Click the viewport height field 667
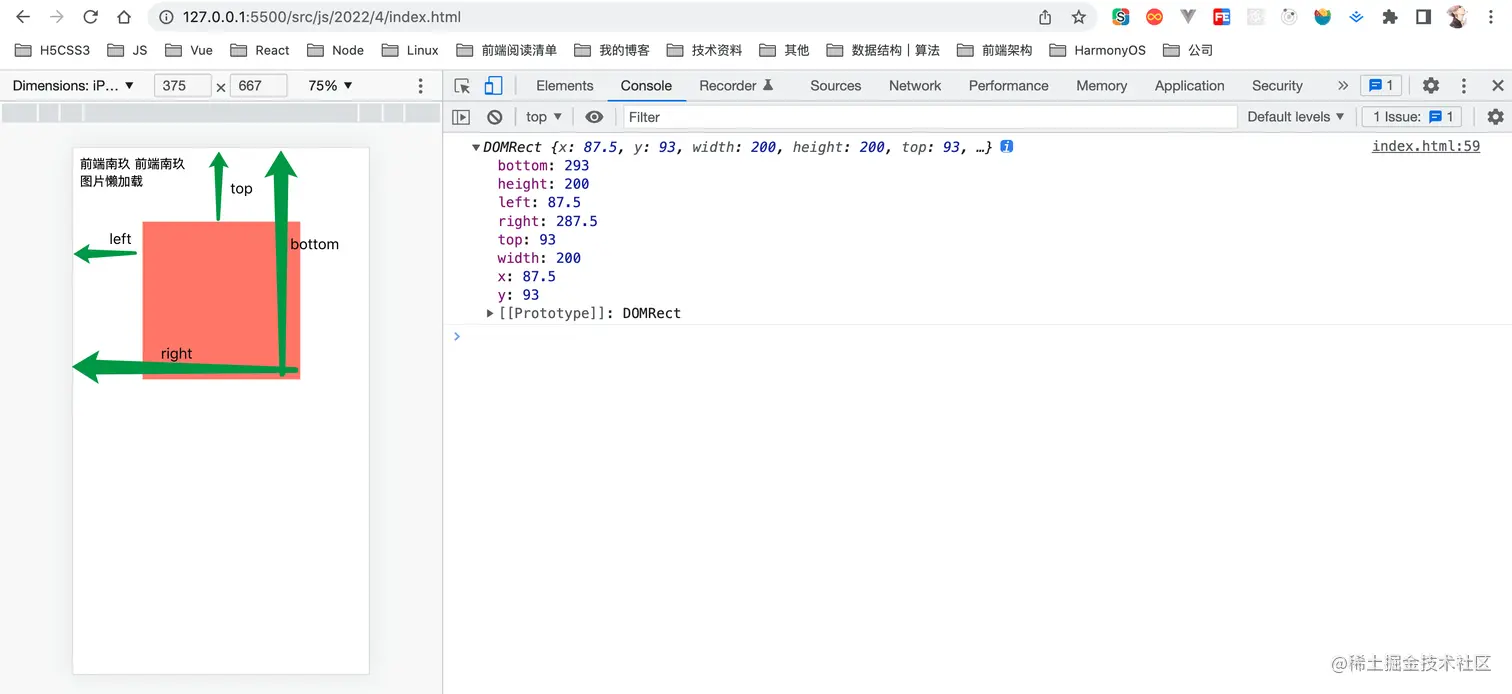The image size is (1512, 694). (x=258, y=86)
